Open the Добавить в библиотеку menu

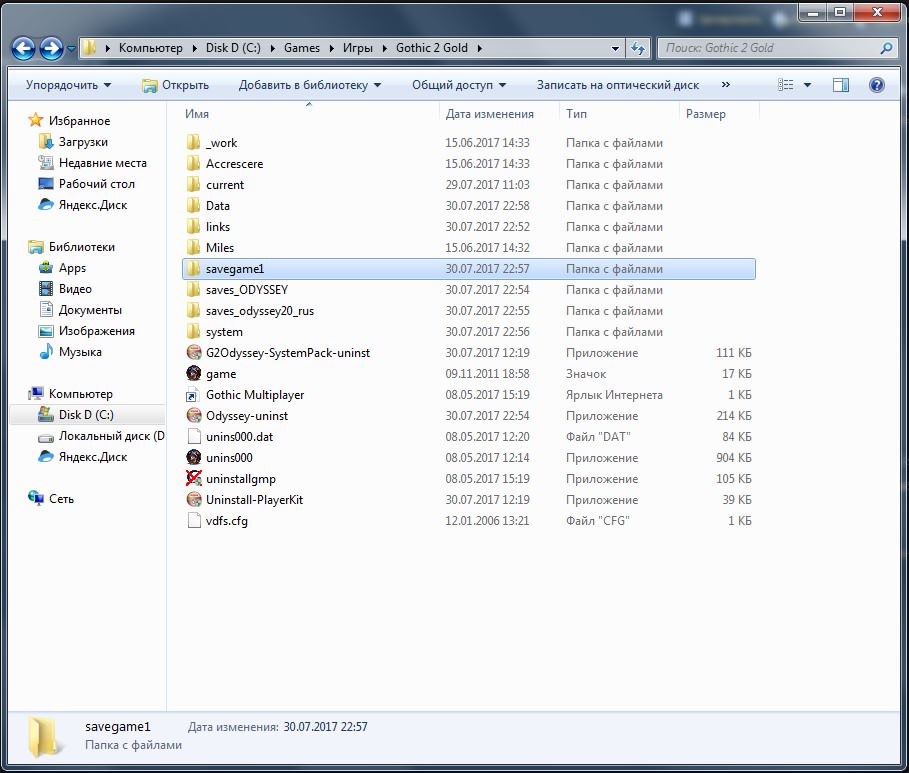(x=310, y=85)
